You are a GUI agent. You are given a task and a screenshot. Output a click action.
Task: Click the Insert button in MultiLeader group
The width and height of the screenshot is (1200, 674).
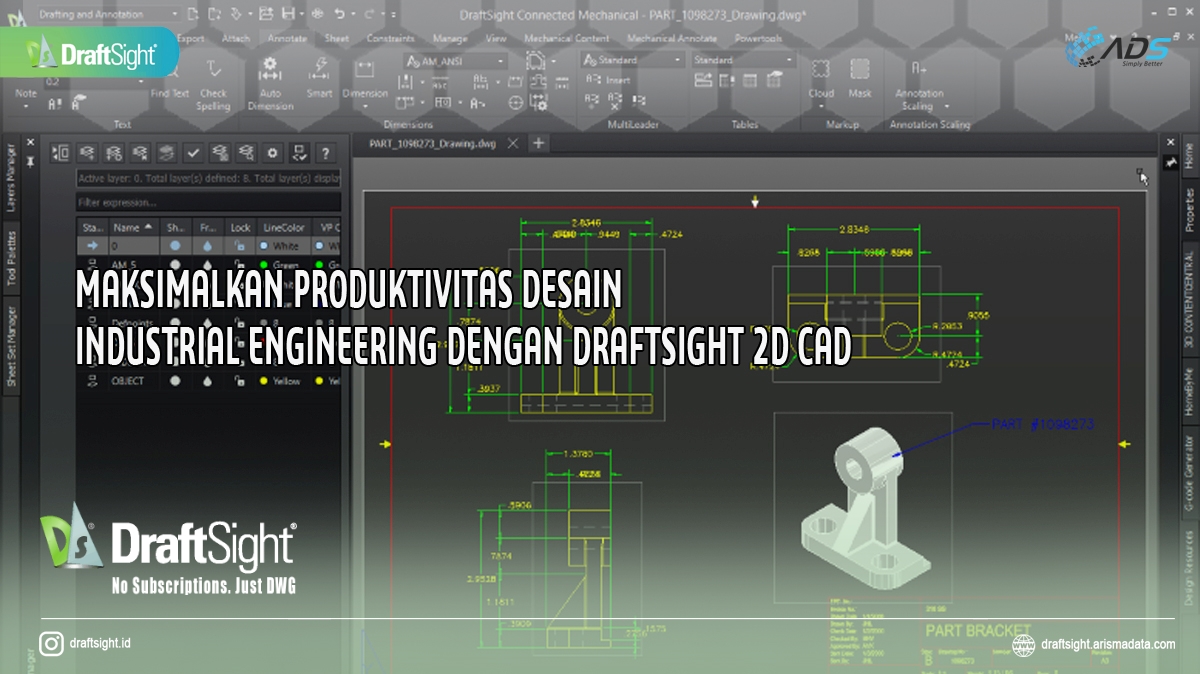click(x=609, y=80)
